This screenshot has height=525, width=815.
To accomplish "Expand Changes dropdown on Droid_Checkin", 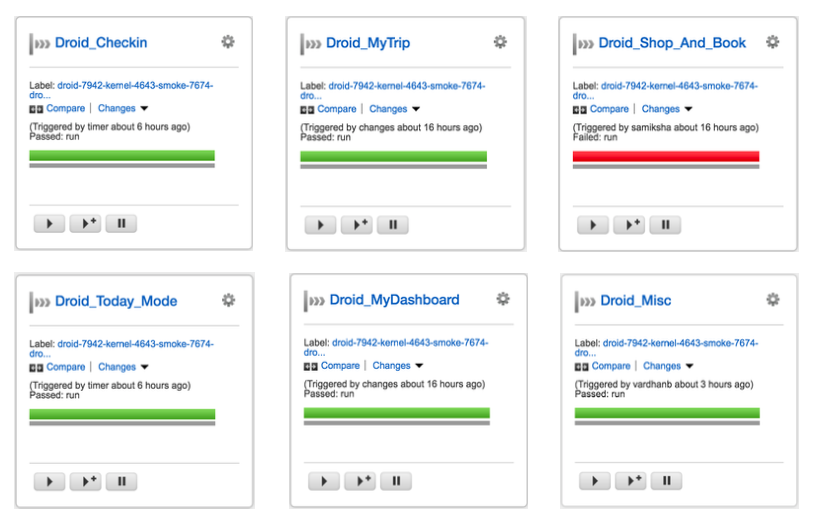I will [x=124, y=109].
